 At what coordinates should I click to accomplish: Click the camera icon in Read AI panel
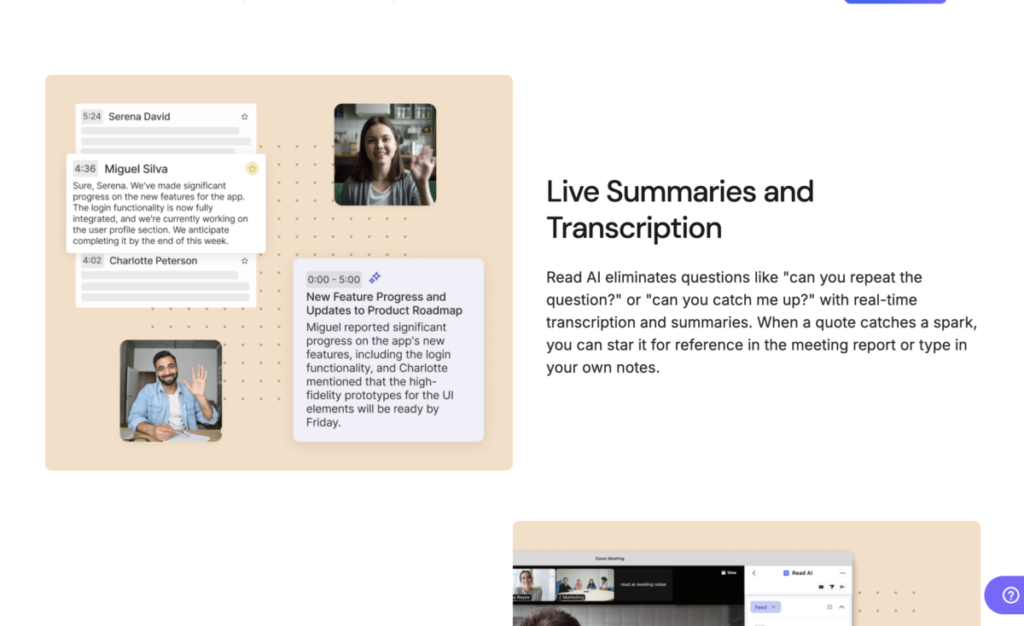(821, 586)
